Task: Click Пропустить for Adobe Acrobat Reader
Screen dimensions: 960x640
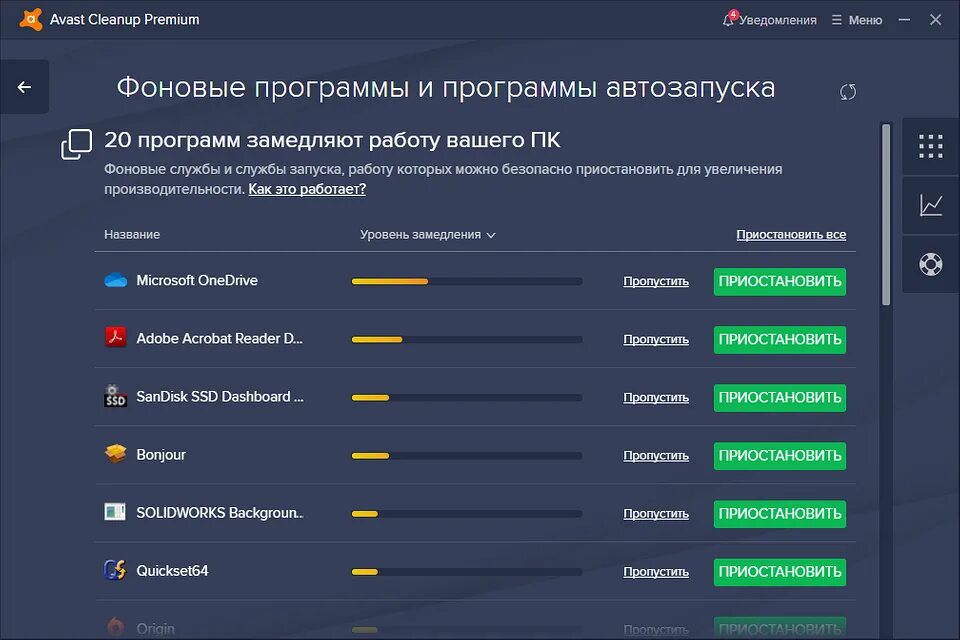Action: tap(656, 339)
